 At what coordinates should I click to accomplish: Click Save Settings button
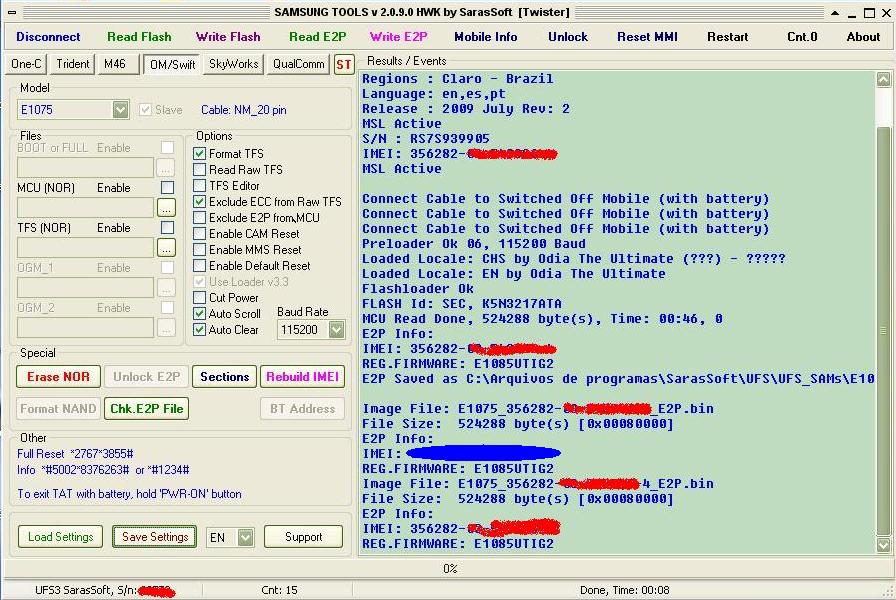click(x=155, y=537)
